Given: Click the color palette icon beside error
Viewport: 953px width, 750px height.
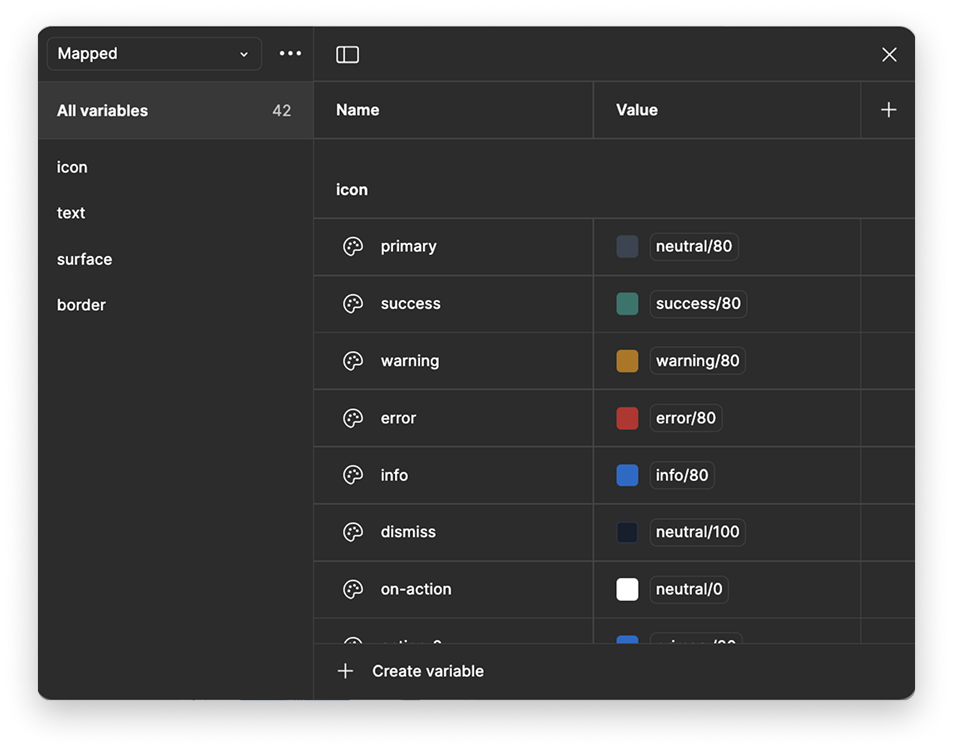Looking at the screenshot, I should (353, 418).
